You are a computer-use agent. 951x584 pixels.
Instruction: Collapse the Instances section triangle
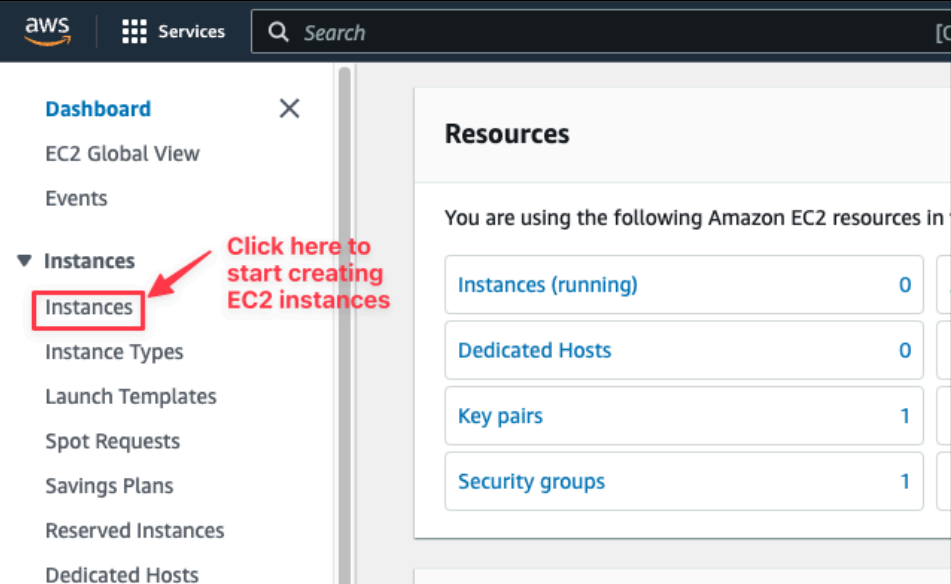click(x=24, y=261)
